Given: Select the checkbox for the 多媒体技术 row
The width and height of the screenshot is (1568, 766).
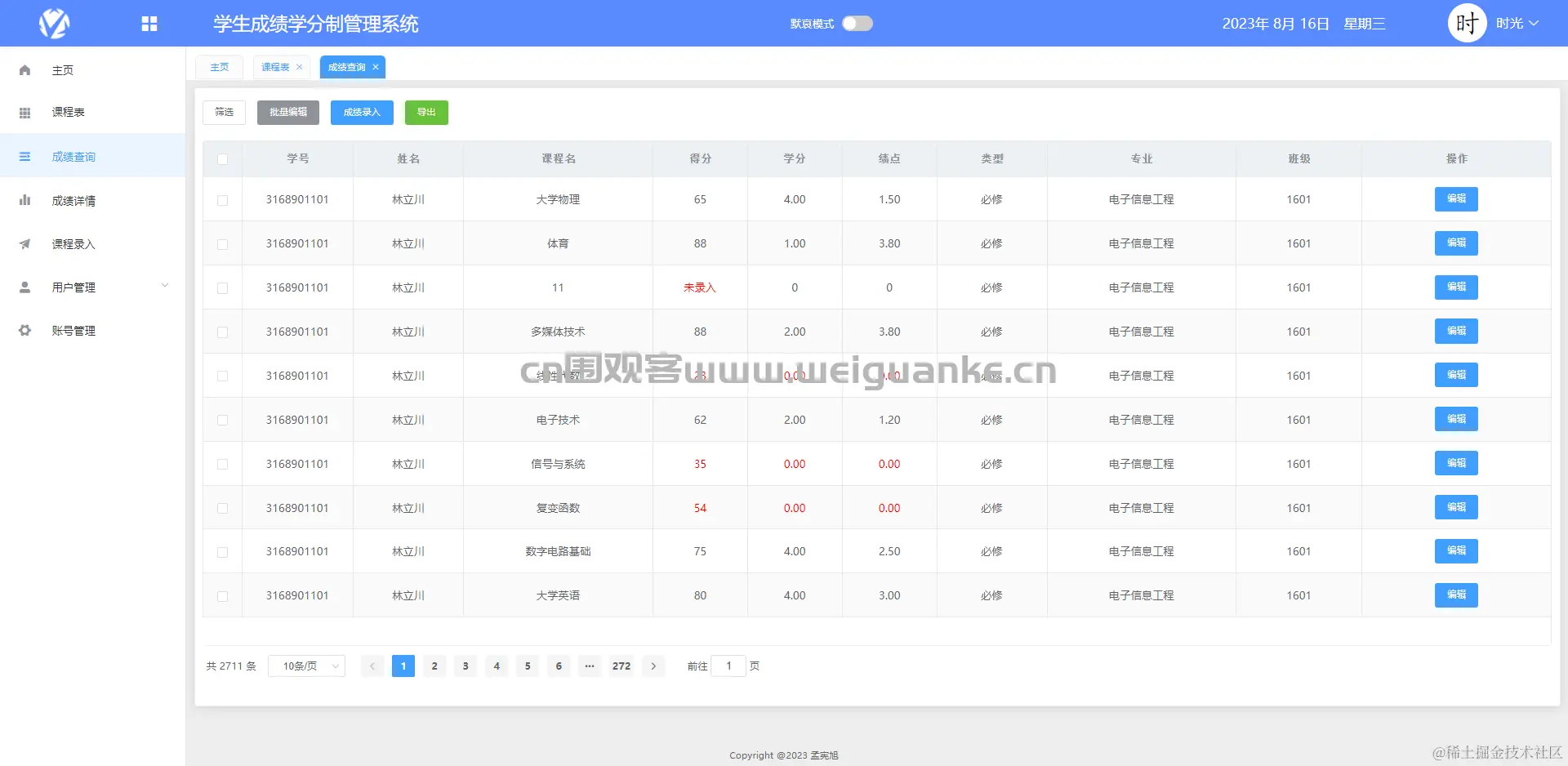Looking at the screenshot, I should pyautogui.click(x=223, y=332).
